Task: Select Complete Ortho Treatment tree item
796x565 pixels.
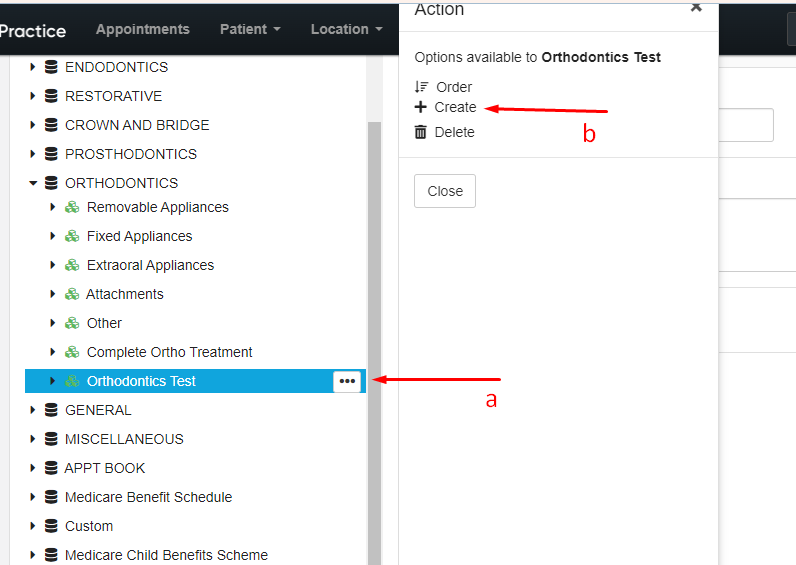Action: coord(170,352)
